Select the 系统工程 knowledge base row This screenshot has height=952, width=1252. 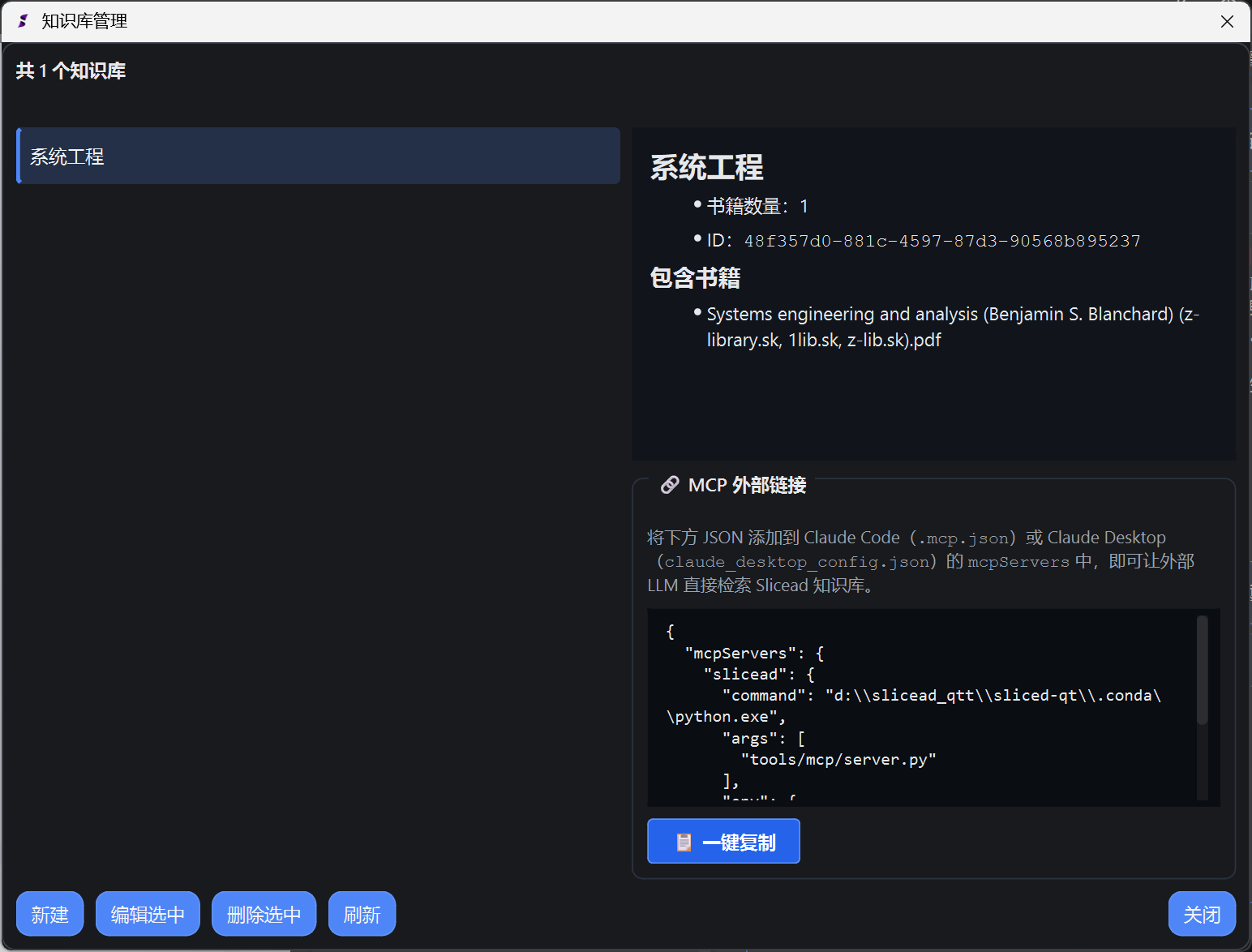[318, 156]
